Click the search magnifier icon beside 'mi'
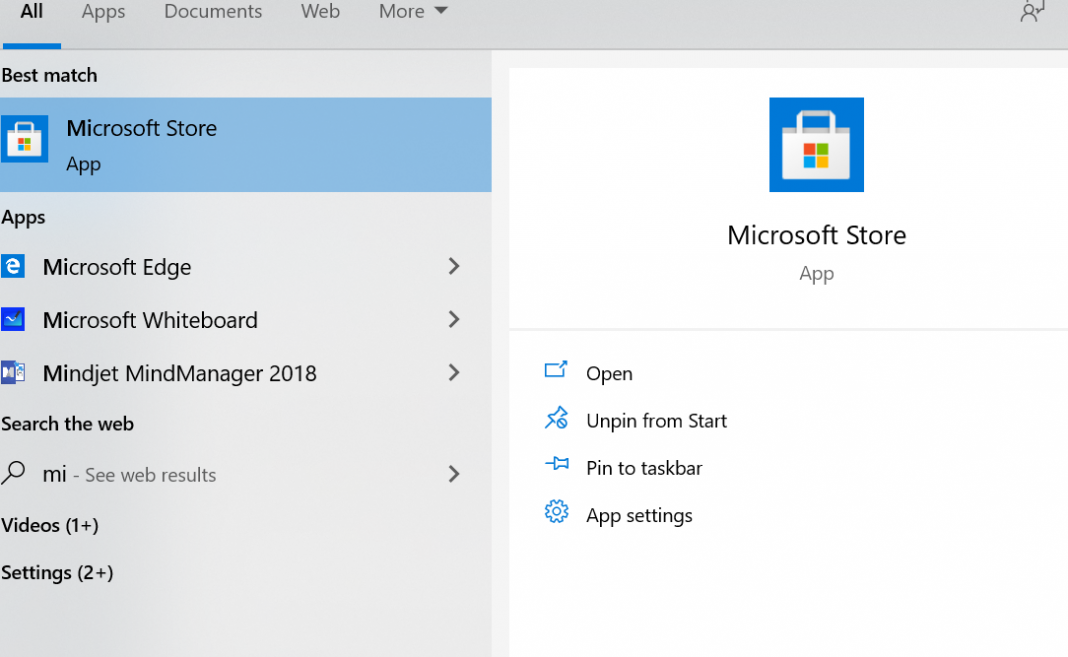Image resolution: width=1068 pixels, height=657 pixels. click(x=13, y=474)
